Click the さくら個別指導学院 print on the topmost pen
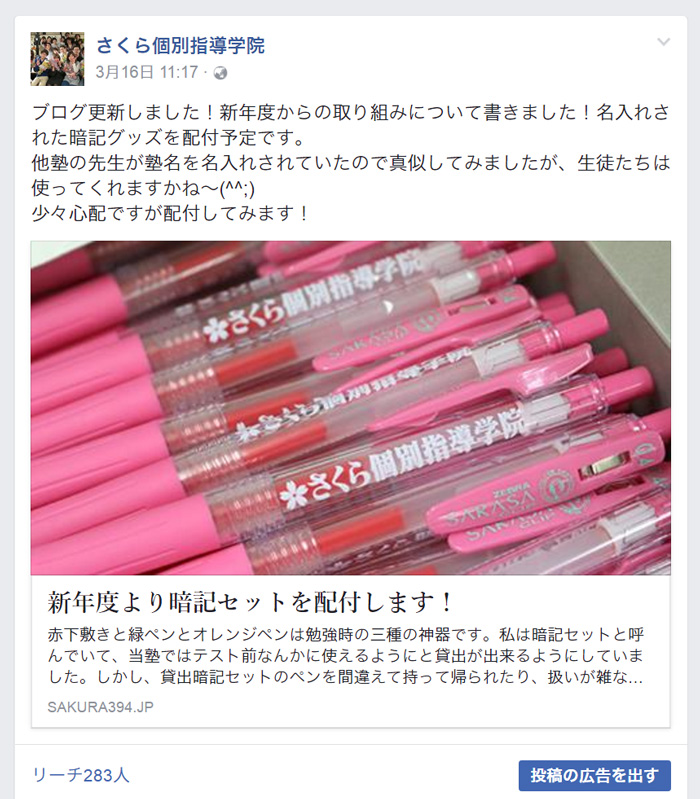The width and height of the screenshot is (700, 799). (313, 296)
